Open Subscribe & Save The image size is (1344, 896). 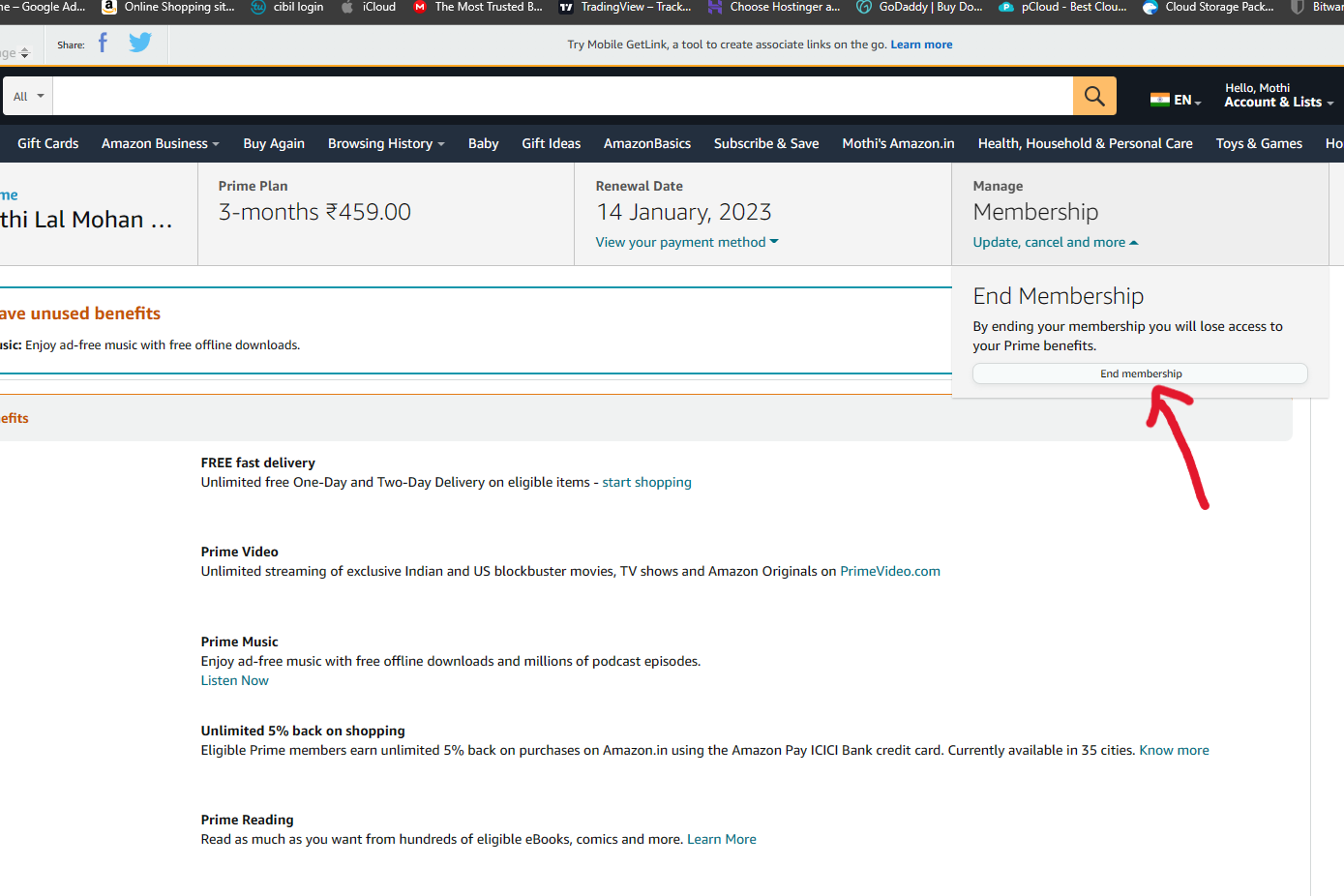coord(766,143)
